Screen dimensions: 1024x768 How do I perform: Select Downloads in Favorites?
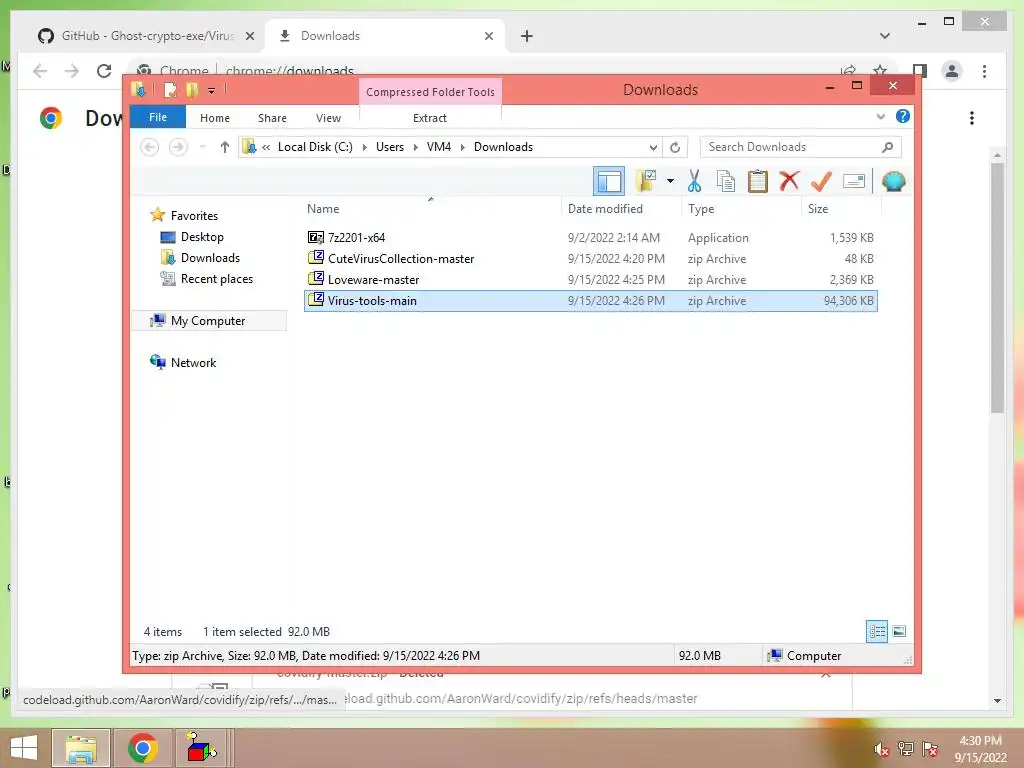coord(210,258)
